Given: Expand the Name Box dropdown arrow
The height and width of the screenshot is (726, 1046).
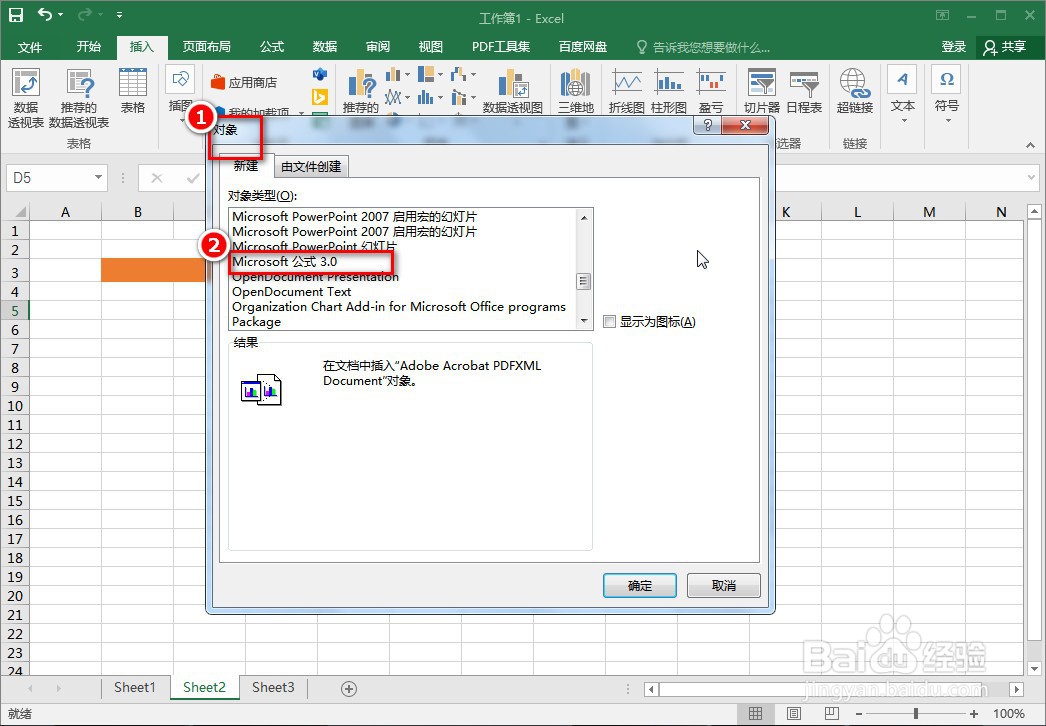Looking at the screenshot, I should (98, 177).
